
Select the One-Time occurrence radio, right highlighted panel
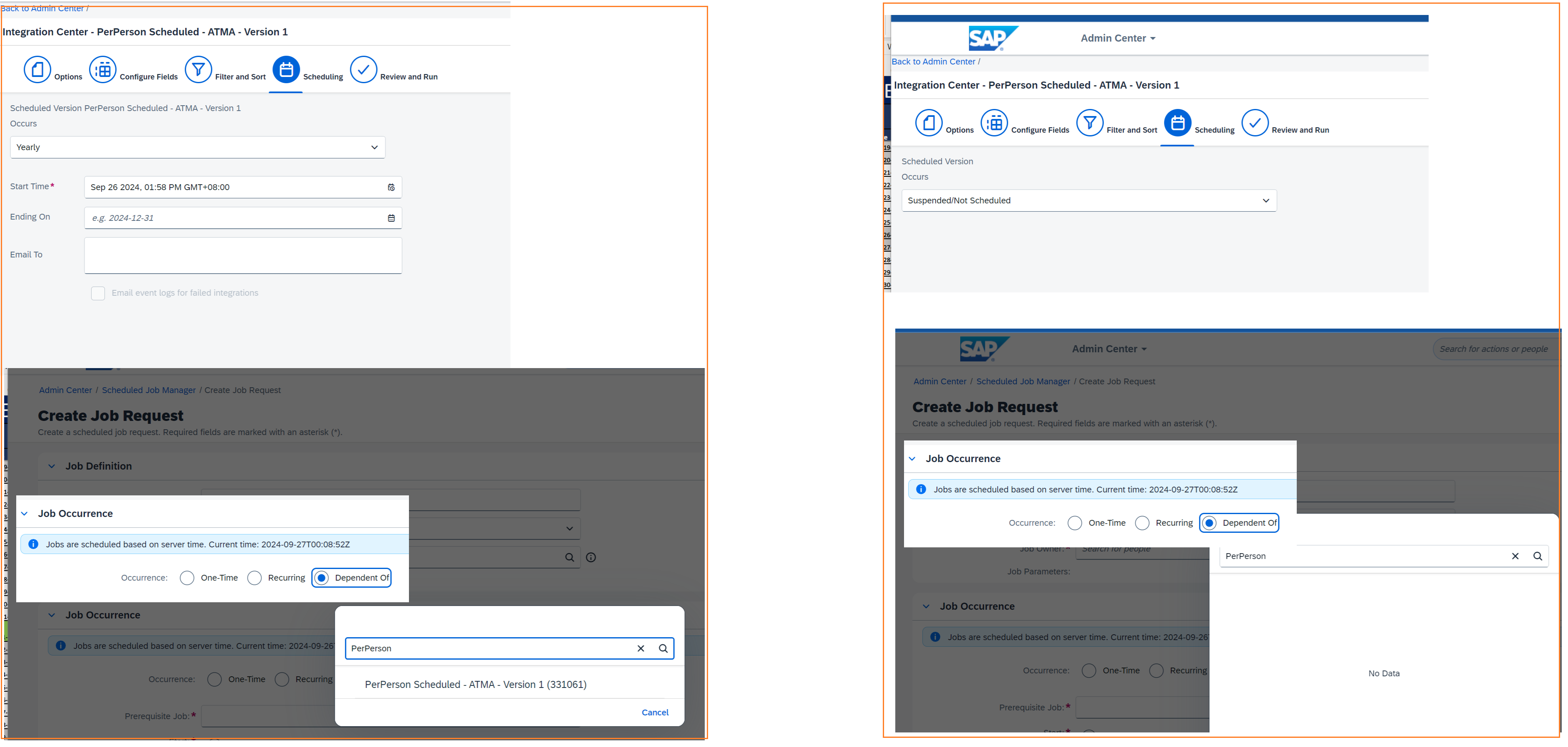(1075, 523)
